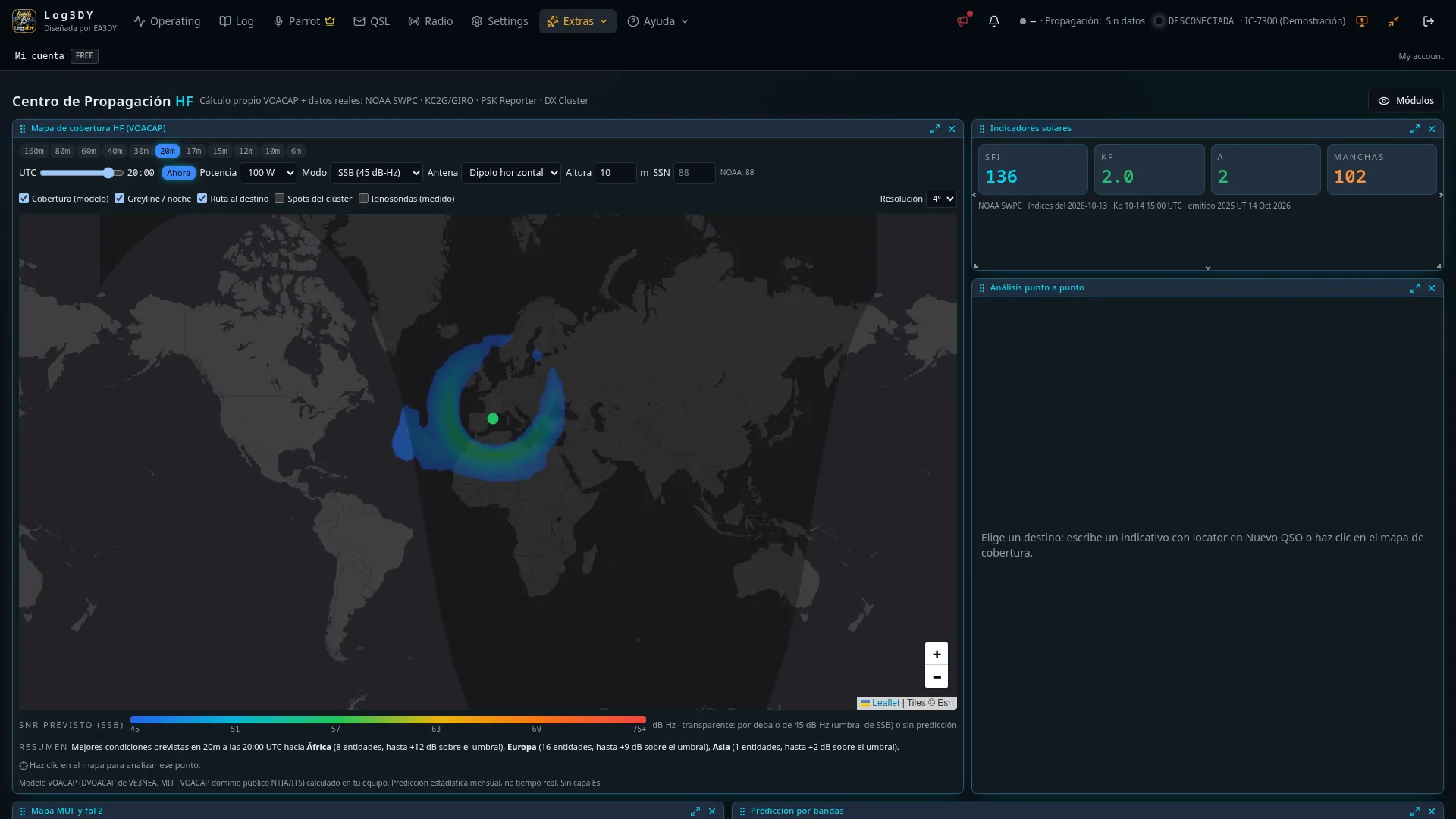Expand the Mapa de cobertura HF panel
1456x819 pixels.
pyautogui.click(x=935, y=129)
